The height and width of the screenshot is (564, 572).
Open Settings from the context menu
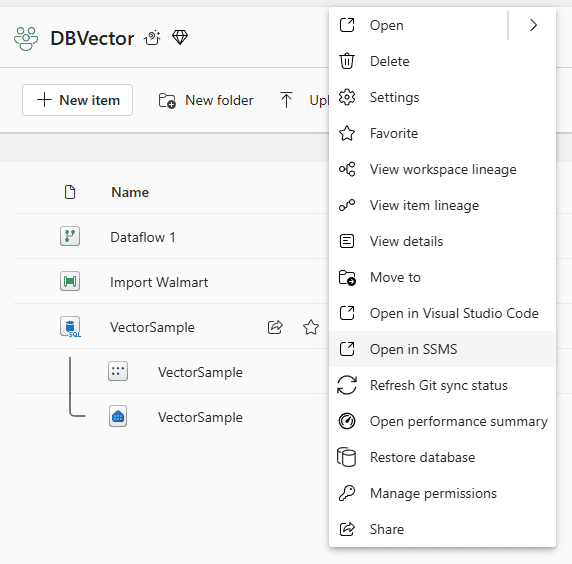442,97
